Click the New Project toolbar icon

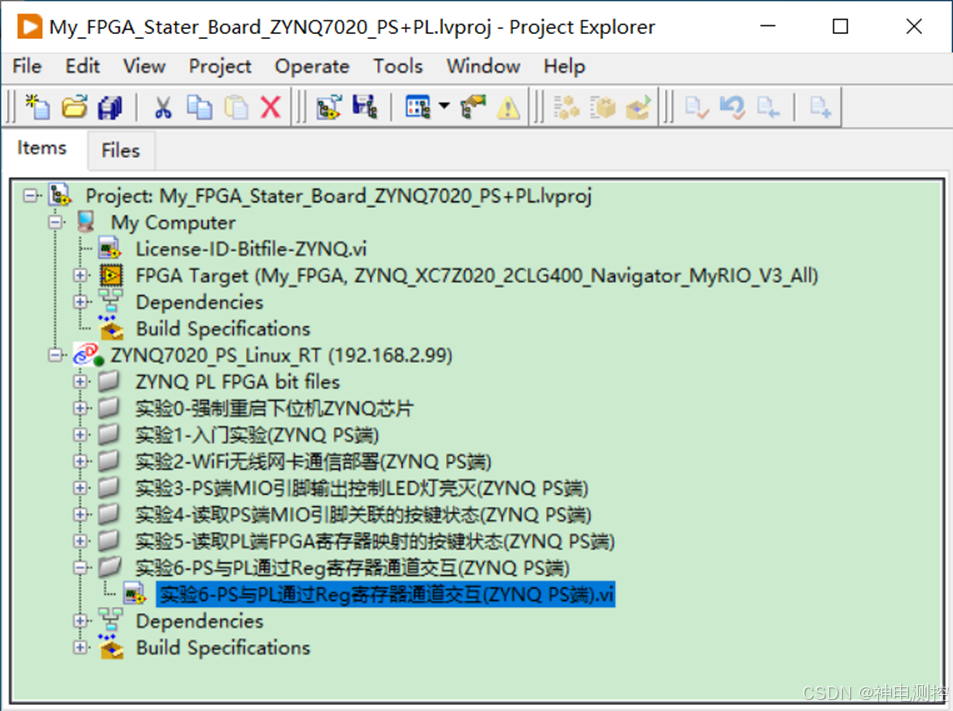(x=38, y=107)
